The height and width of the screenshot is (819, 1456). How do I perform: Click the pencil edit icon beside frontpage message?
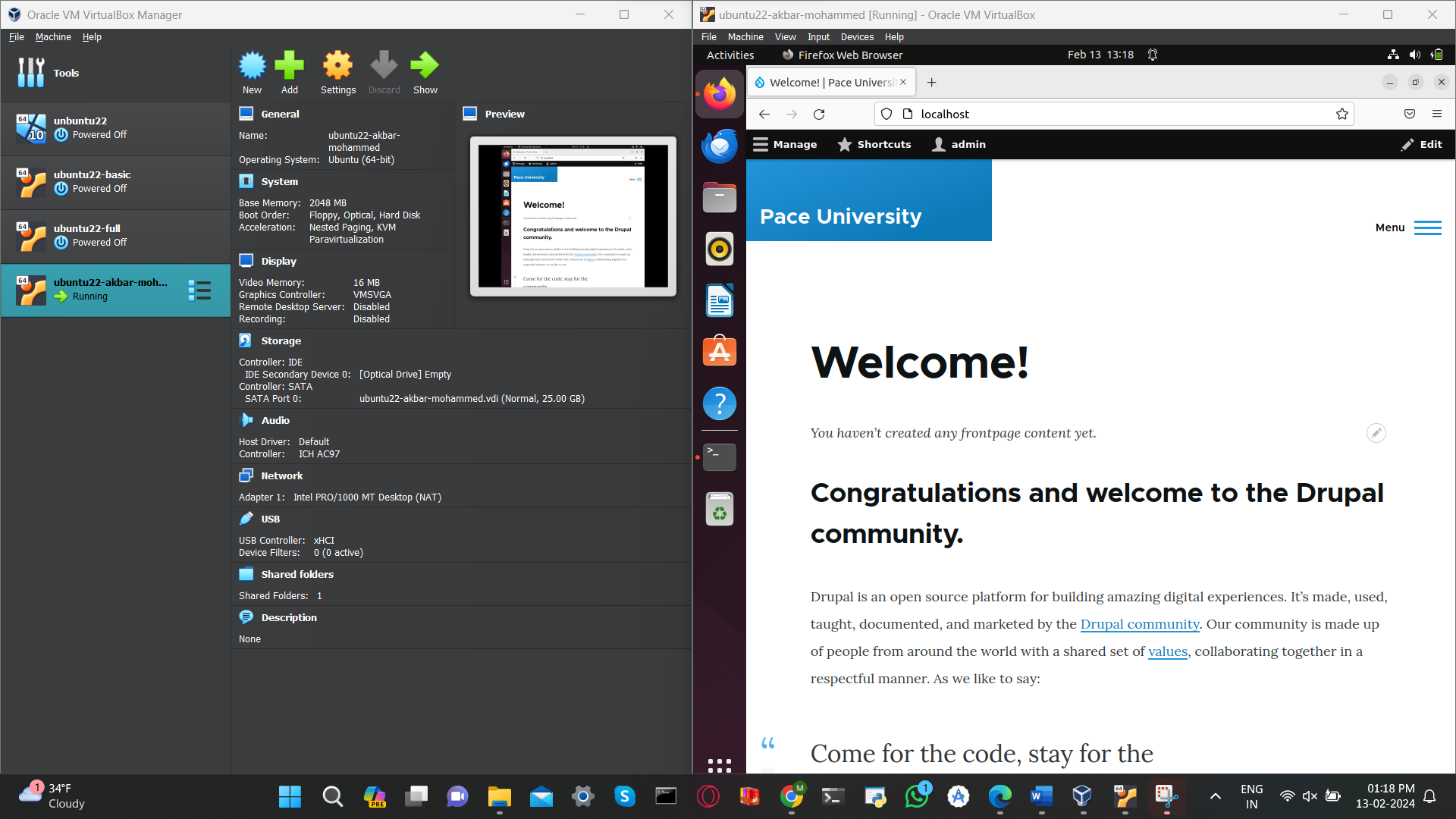click(x=1376, y=432)
